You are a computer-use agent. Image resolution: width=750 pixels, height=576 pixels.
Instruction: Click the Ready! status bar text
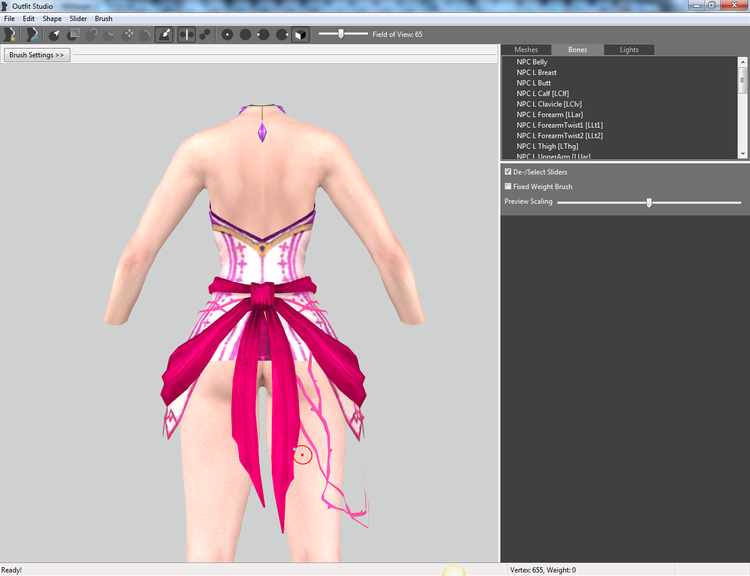click(11, 570)
